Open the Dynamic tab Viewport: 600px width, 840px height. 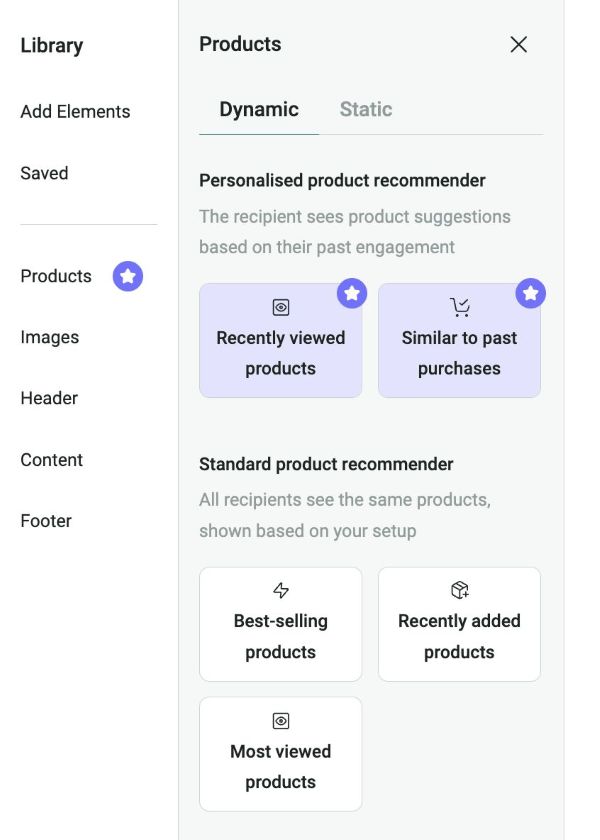pyautogui.click(x=258, y=109)
